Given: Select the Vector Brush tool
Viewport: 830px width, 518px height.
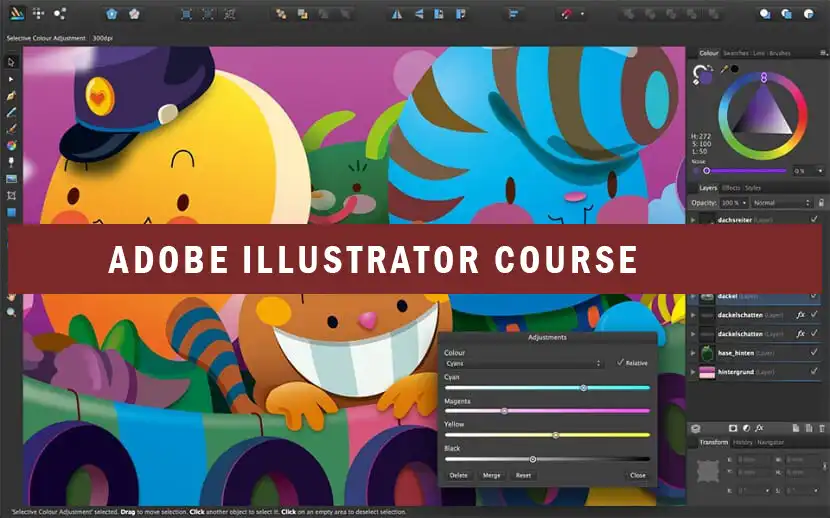Looking at the screenshot, I should pos(11,129).
